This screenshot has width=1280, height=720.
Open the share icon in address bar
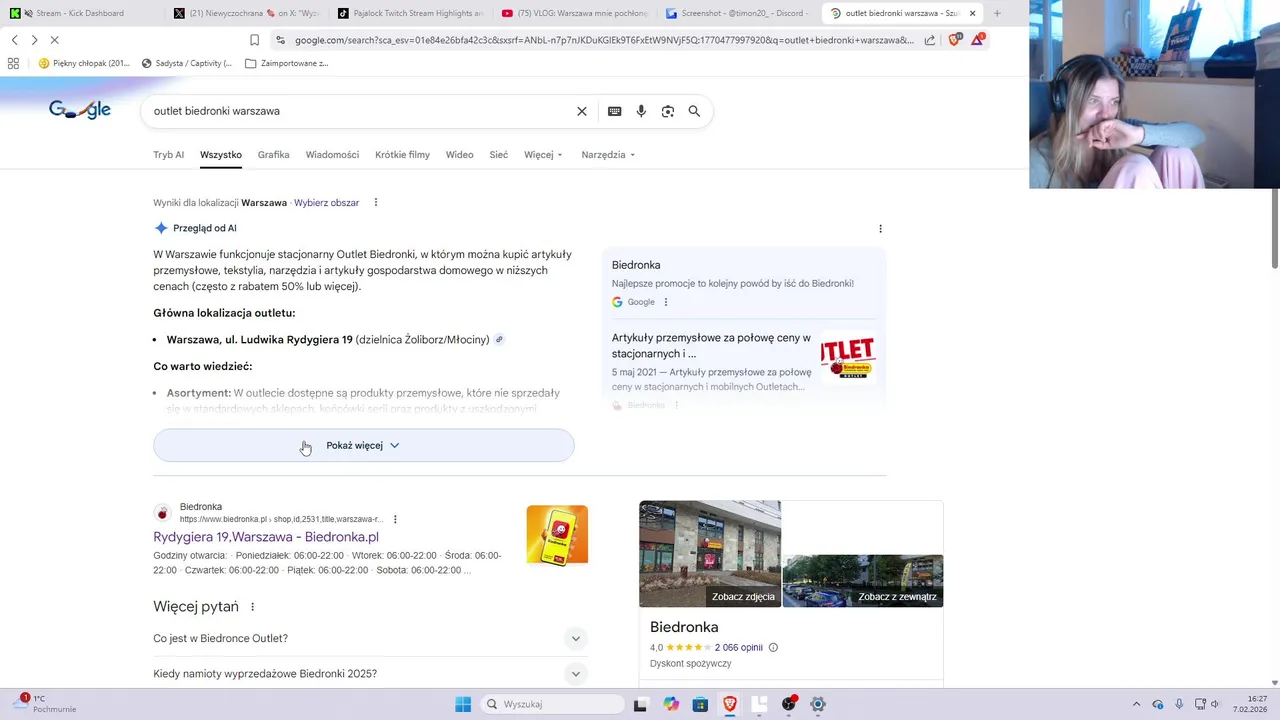click(x=930, y=40)
